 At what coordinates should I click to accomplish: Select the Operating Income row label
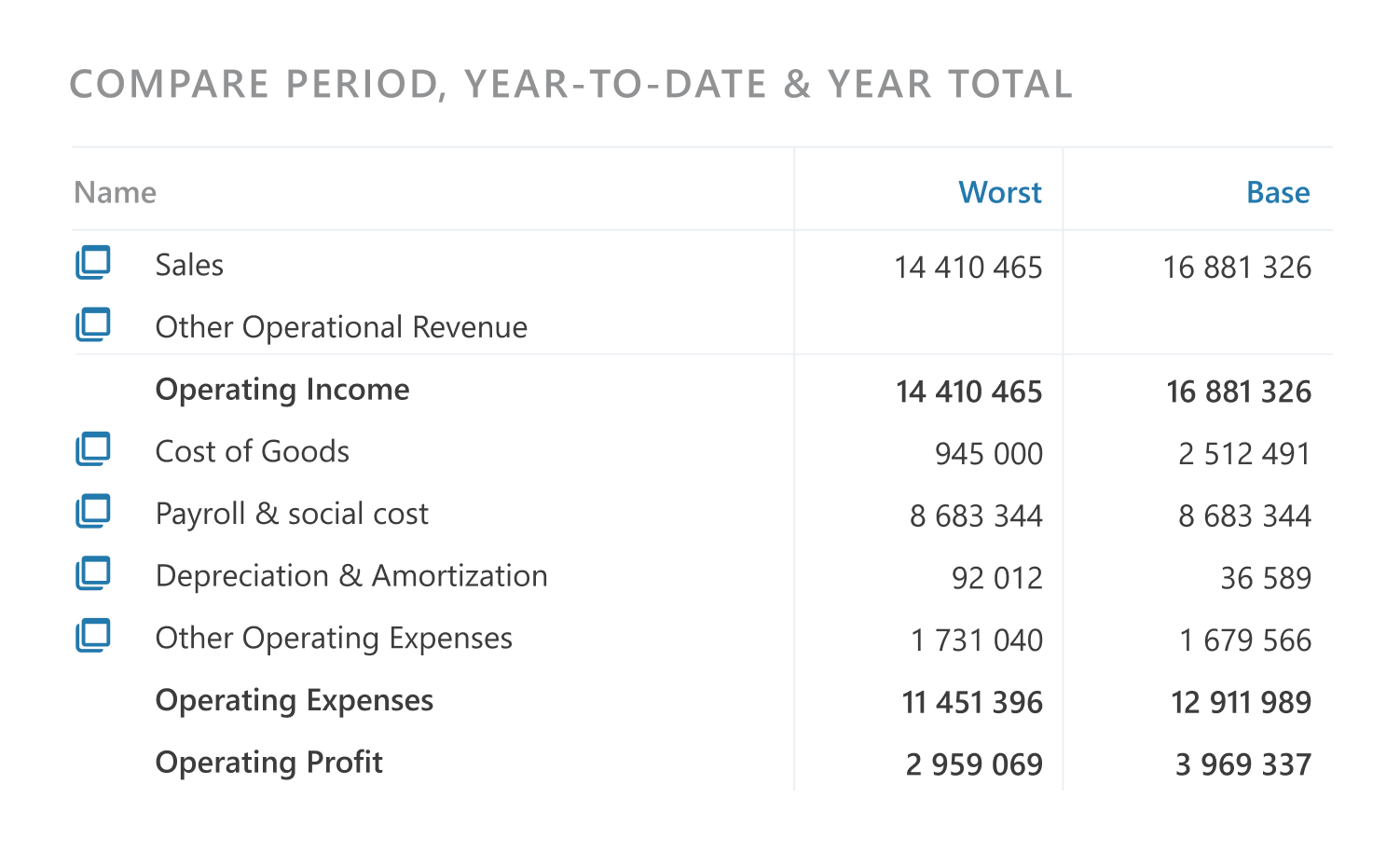tap(282, 390)
